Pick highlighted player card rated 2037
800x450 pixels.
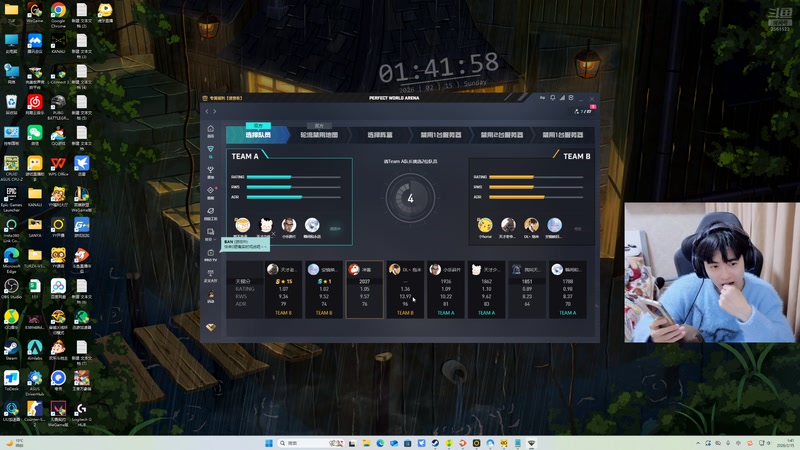(364, 290)
